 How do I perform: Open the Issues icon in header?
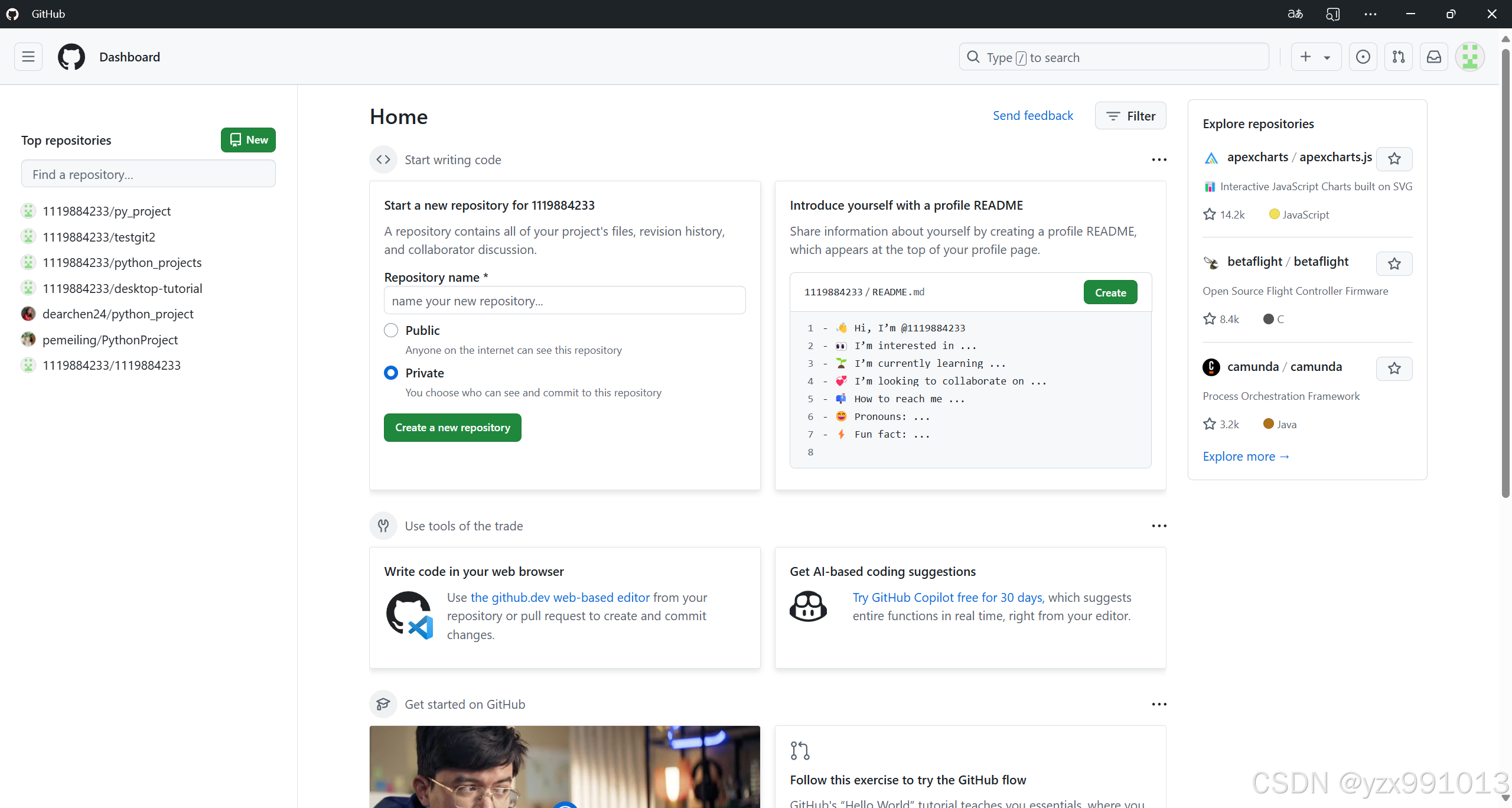(1363, 57)
